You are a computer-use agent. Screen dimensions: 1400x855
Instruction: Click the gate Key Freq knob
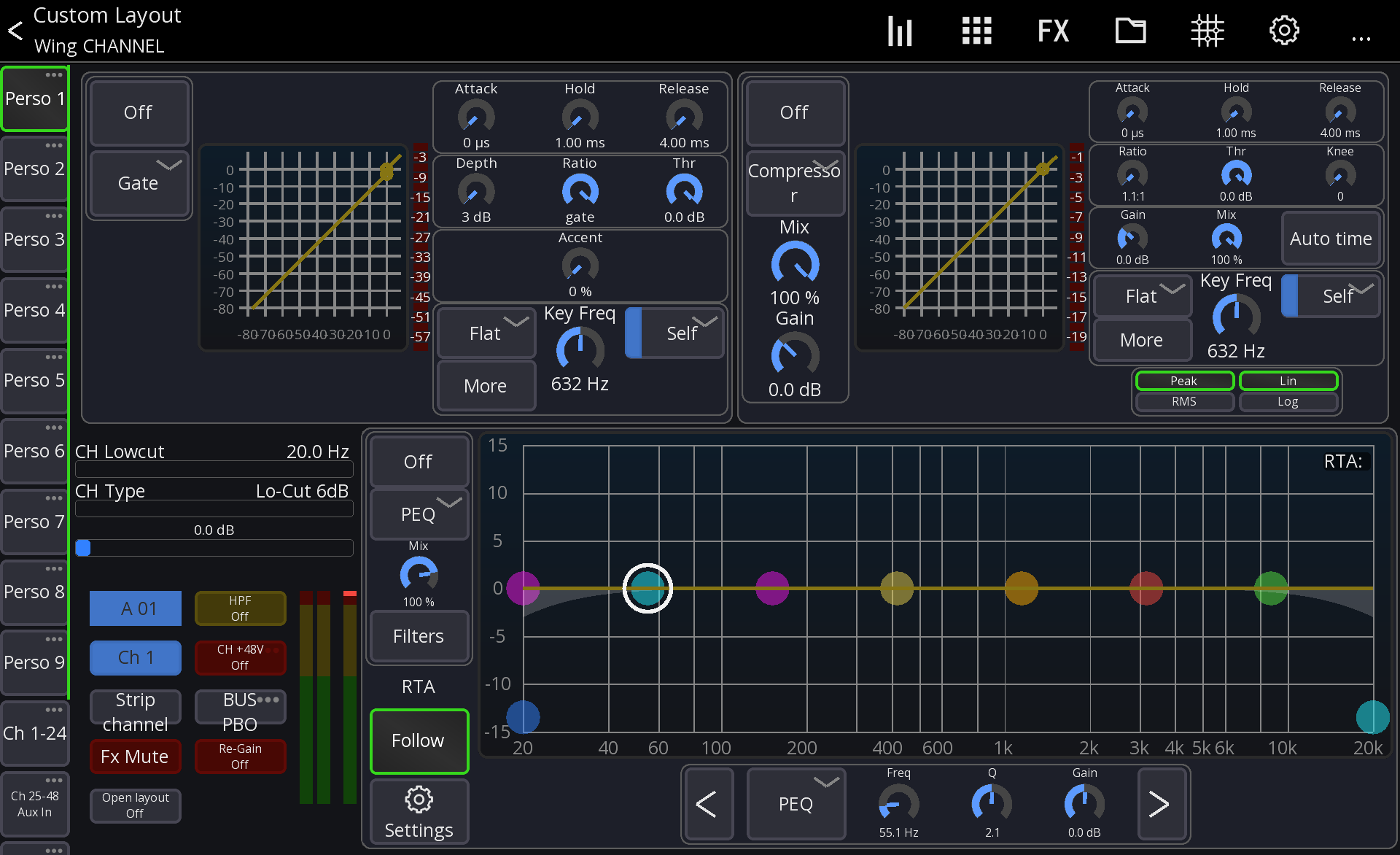point(580,349)
